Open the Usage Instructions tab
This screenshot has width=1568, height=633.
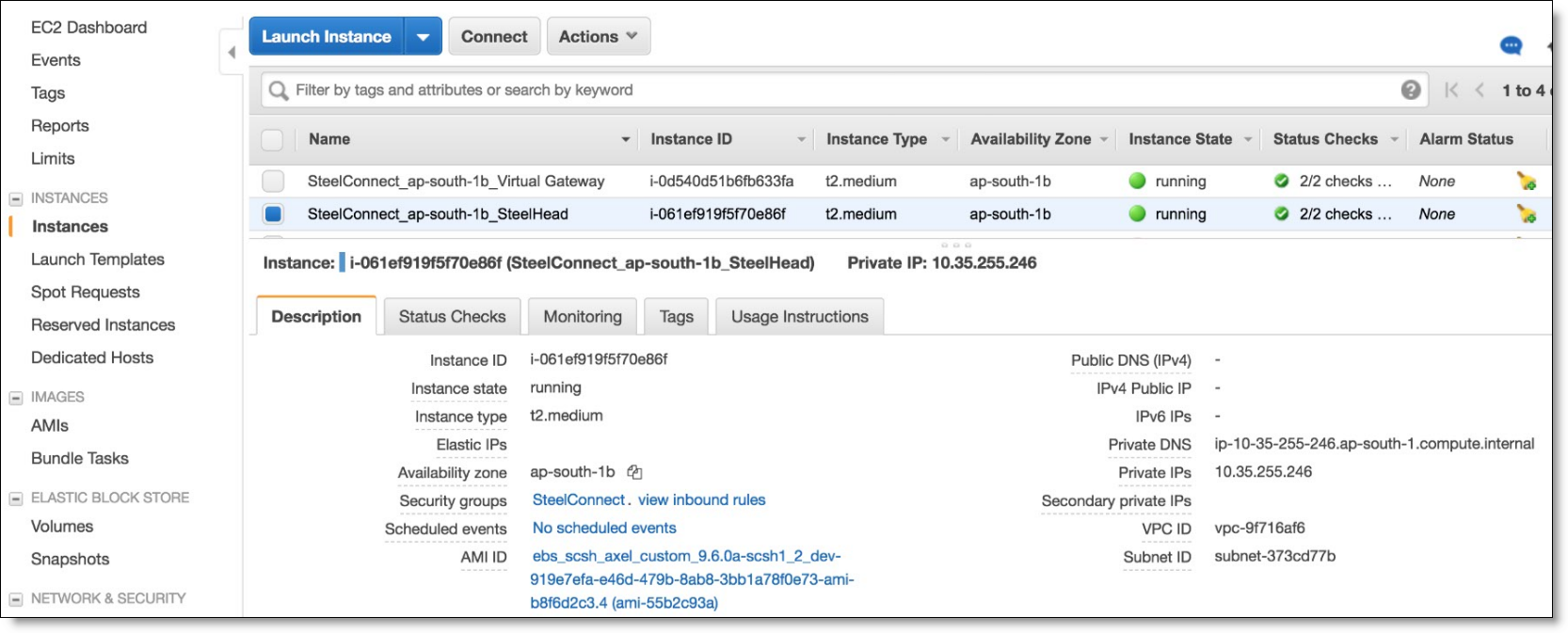click(800, 316)
